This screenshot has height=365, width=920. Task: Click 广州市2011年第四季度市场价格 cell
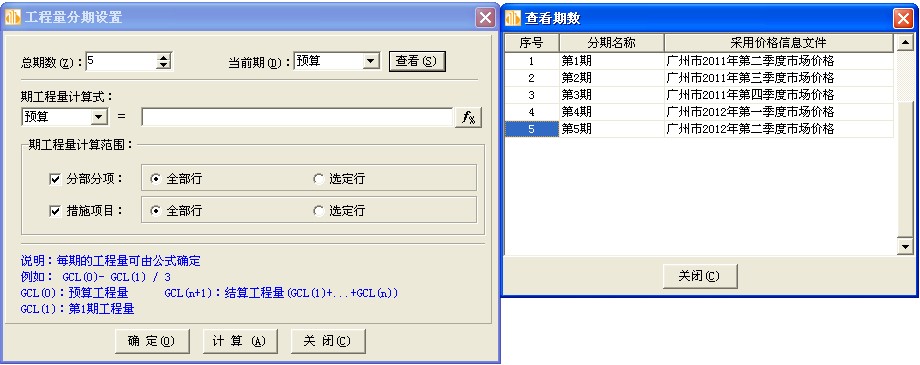click(x=779, y=95)
